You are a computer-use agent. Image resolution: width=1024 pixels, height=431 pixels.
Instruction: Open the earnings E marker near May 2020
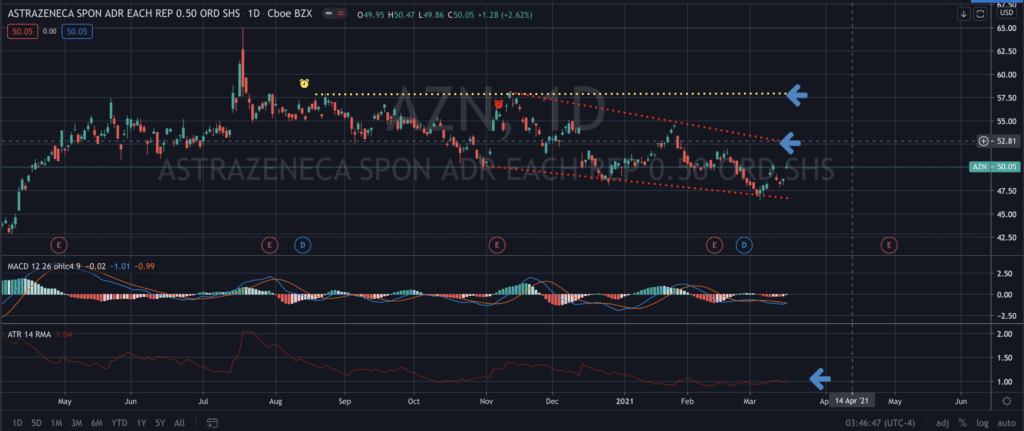58,245
